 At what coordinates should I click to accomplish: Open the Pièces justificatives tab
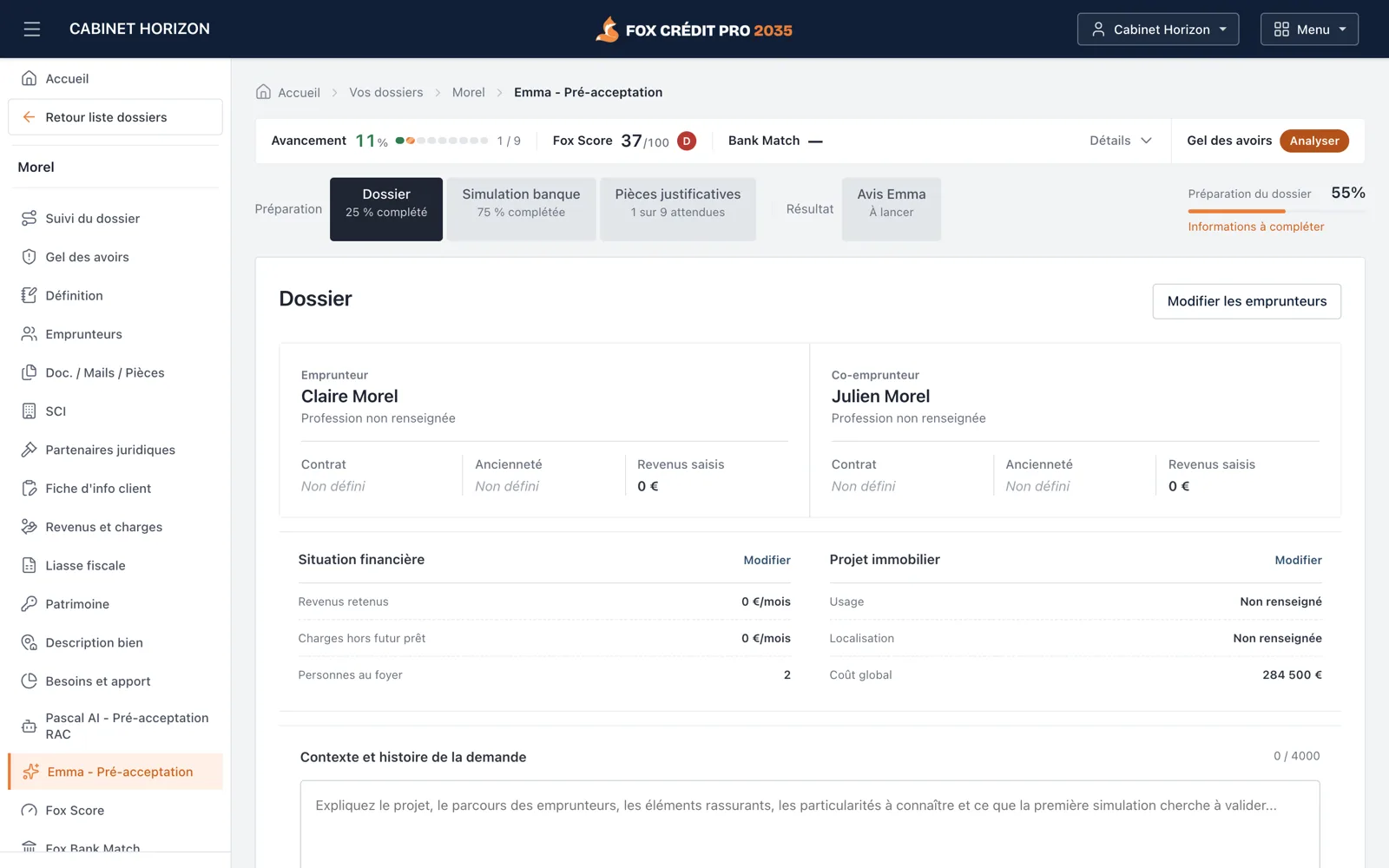[x=678, y=209]
